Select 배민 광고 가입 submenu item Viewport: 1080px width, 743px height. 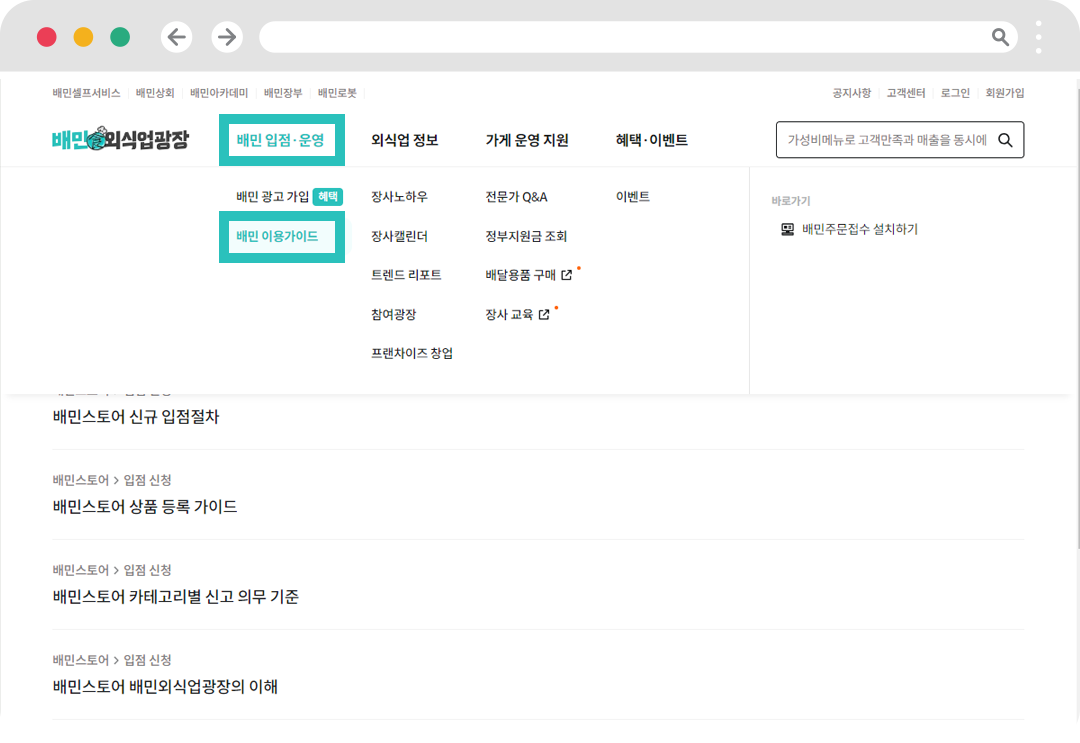[x=273, y=197]
